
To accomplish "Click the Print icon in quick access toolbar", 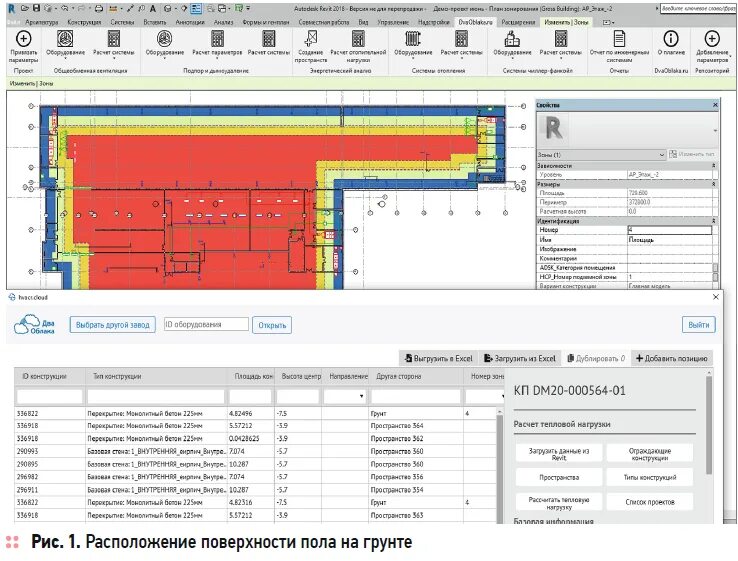I will (98, 8).
